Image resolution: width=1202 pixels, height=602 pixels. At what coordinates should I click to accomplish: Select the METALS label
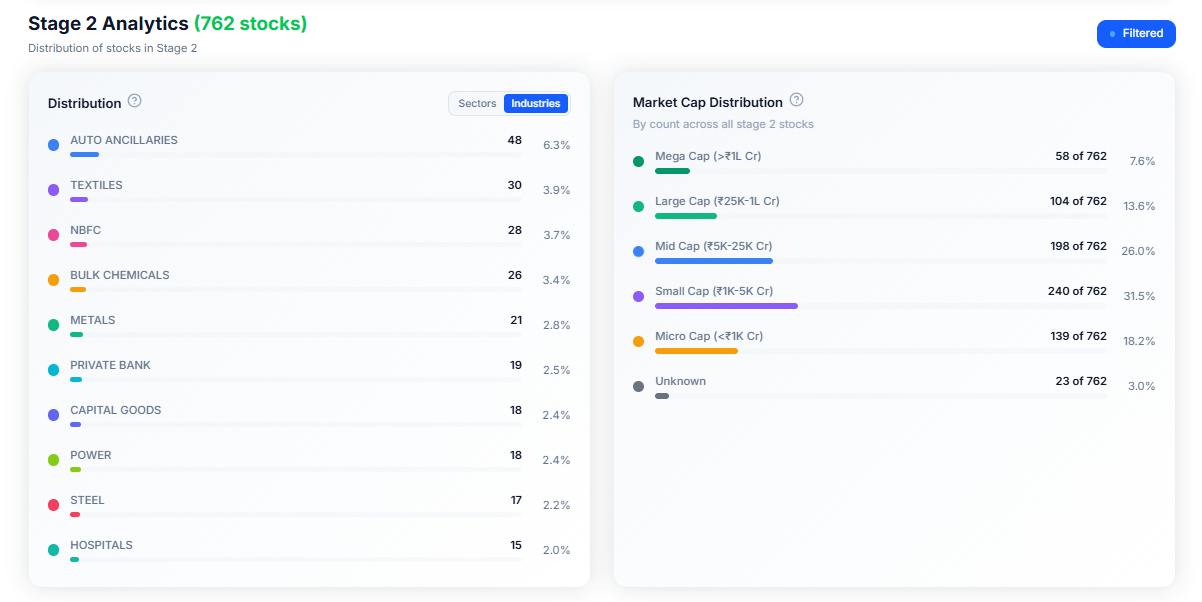[x=92, y=320]
